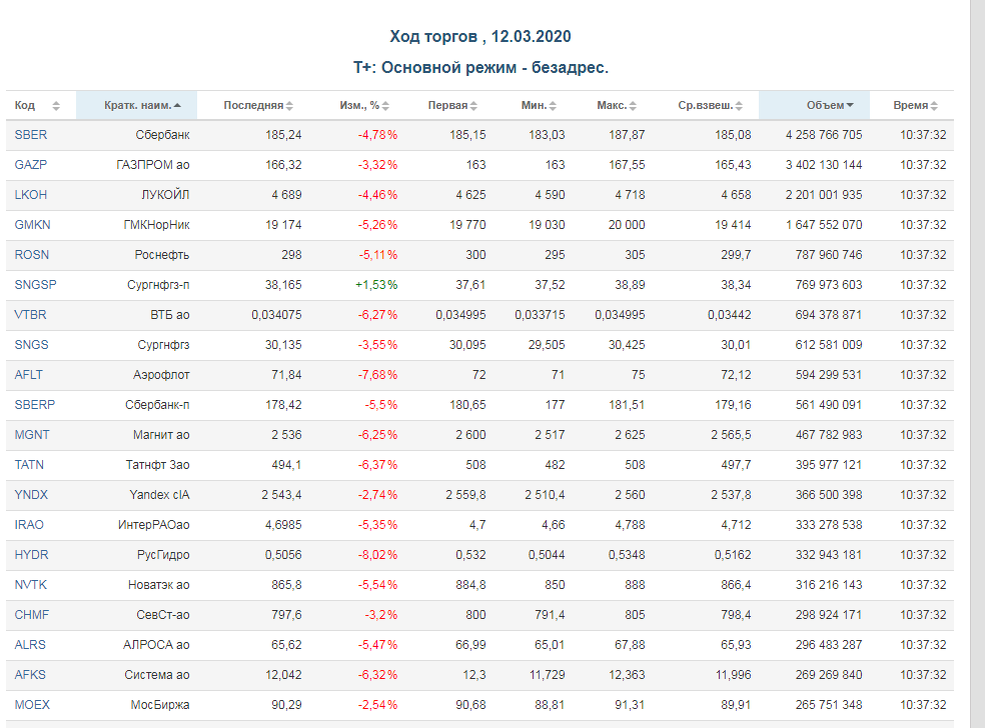Image resolution: width=985 pixels, height=728 pixels.
Task: Sort by Изм., % change column
Action: [x=364, y=106]
